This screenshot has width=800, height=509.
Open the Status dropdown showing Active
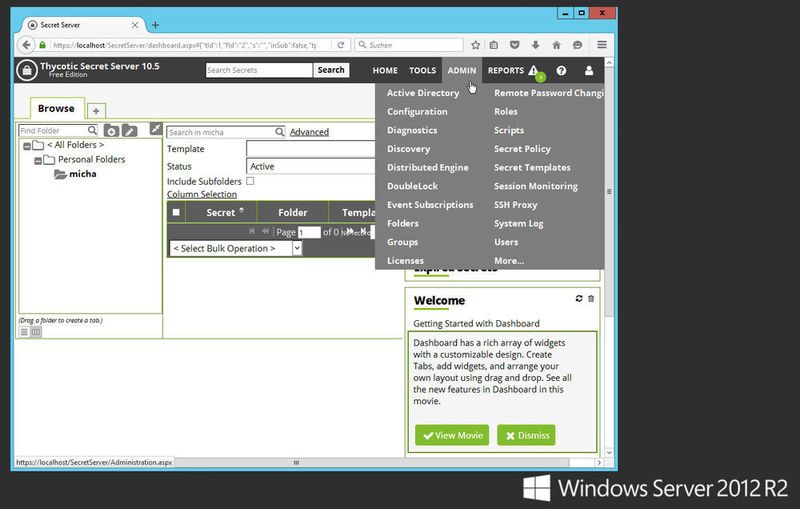pos(310,166)
